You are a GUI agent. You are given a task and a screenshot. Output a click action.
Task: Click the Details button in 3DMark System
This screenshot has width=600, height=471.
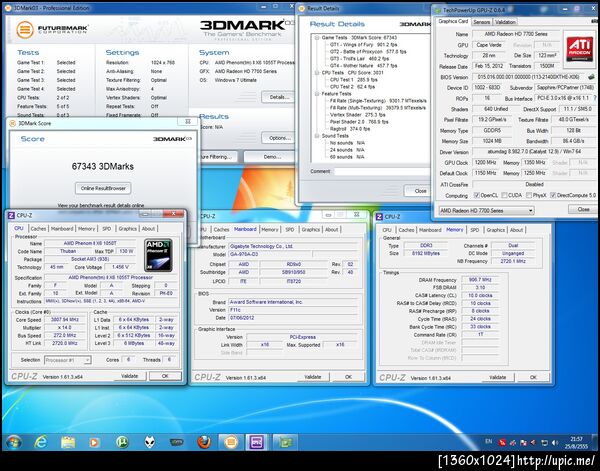tap(279, 97)
